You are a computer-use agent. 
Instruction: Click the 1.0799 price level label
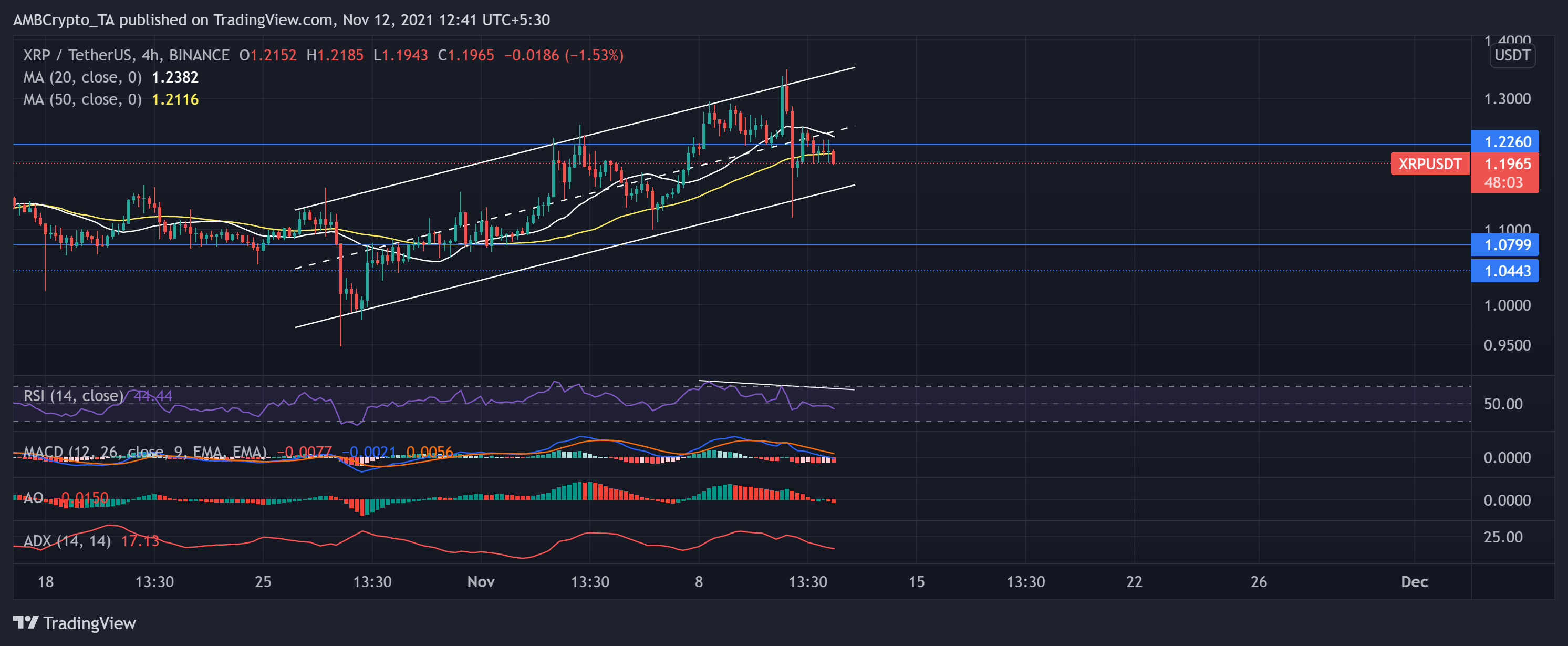(x=1504, y=245)
